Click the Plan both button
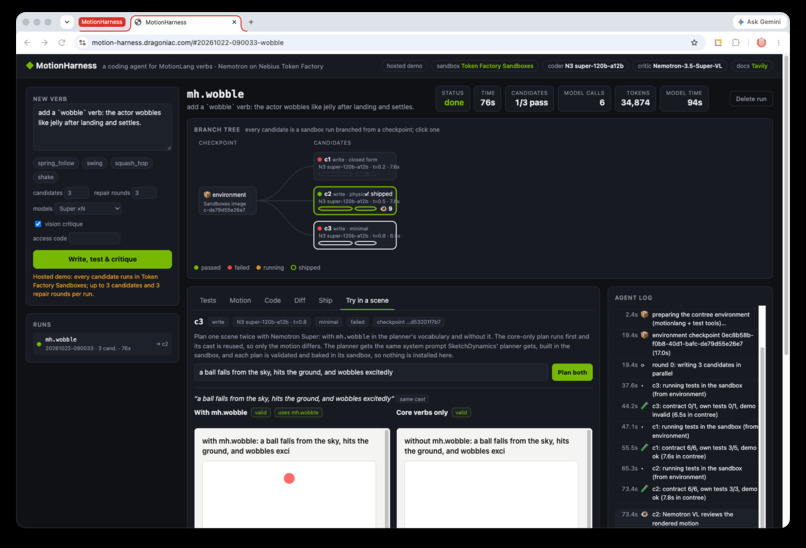 (572, 372)
